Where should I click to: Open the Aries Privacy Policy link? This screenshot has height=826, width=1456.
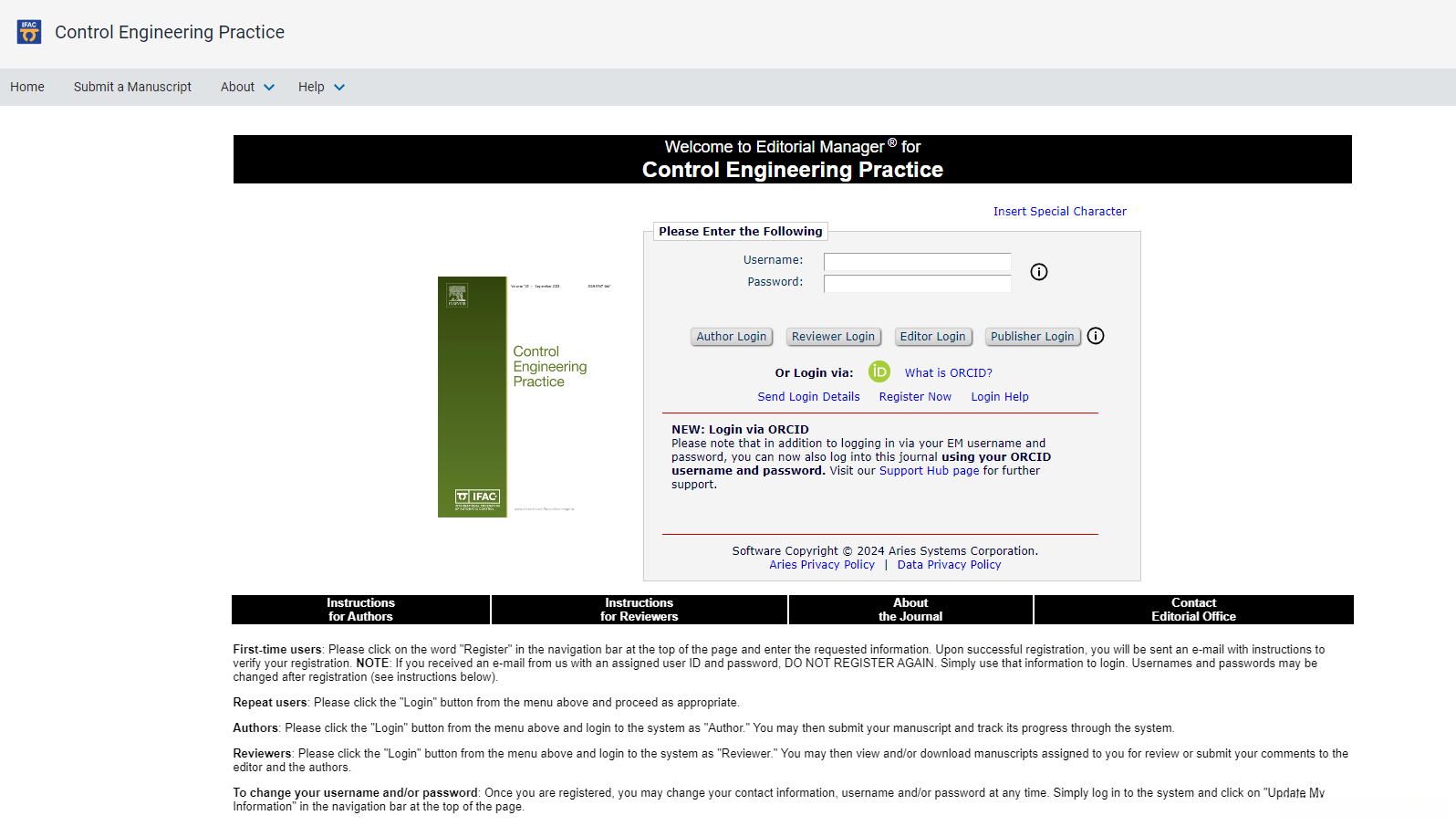point(822,565)
